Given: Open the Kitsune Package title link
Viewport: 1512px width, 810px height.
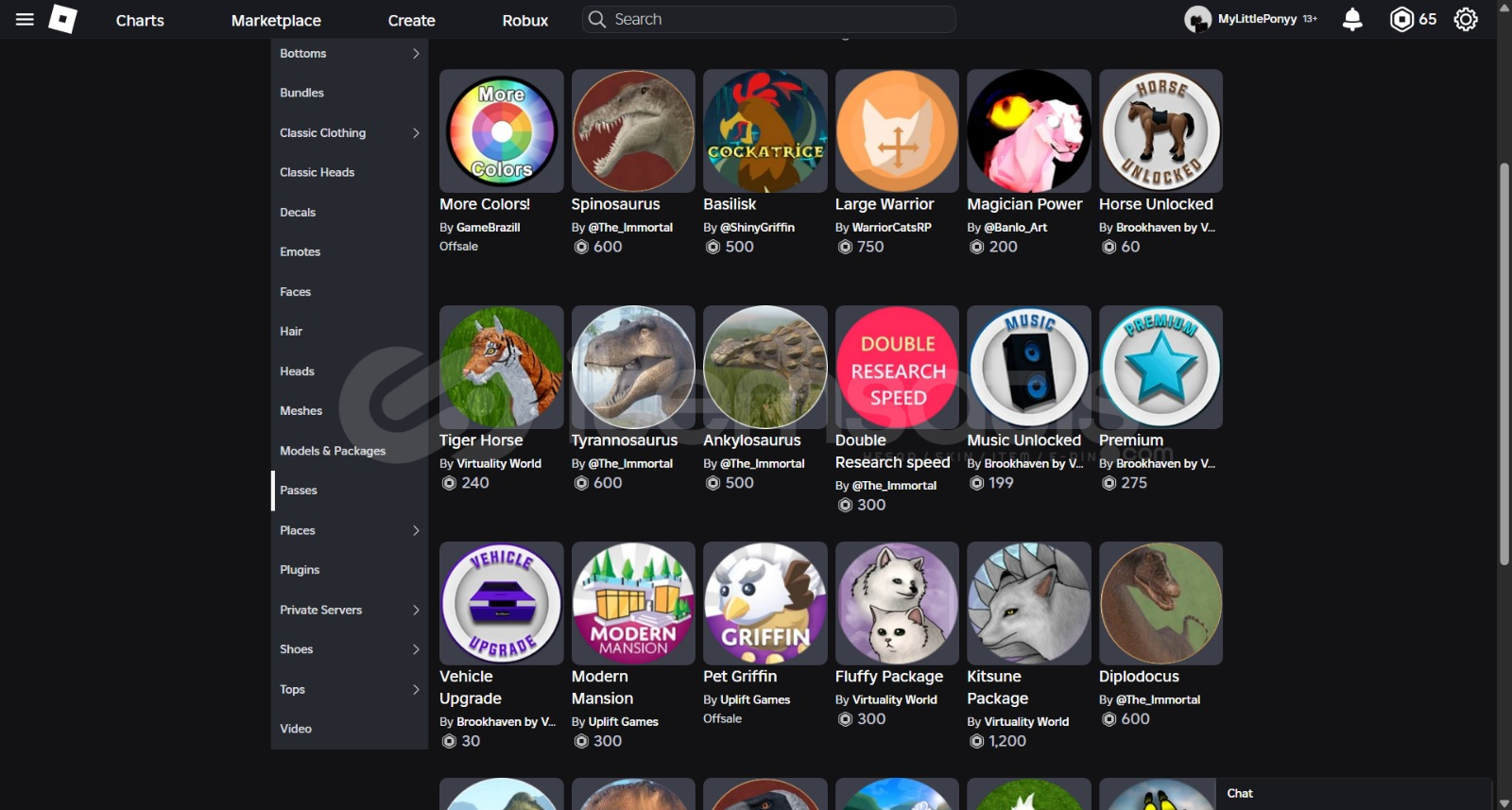Looking at the screenshot, I should click(x=997, y=688).
